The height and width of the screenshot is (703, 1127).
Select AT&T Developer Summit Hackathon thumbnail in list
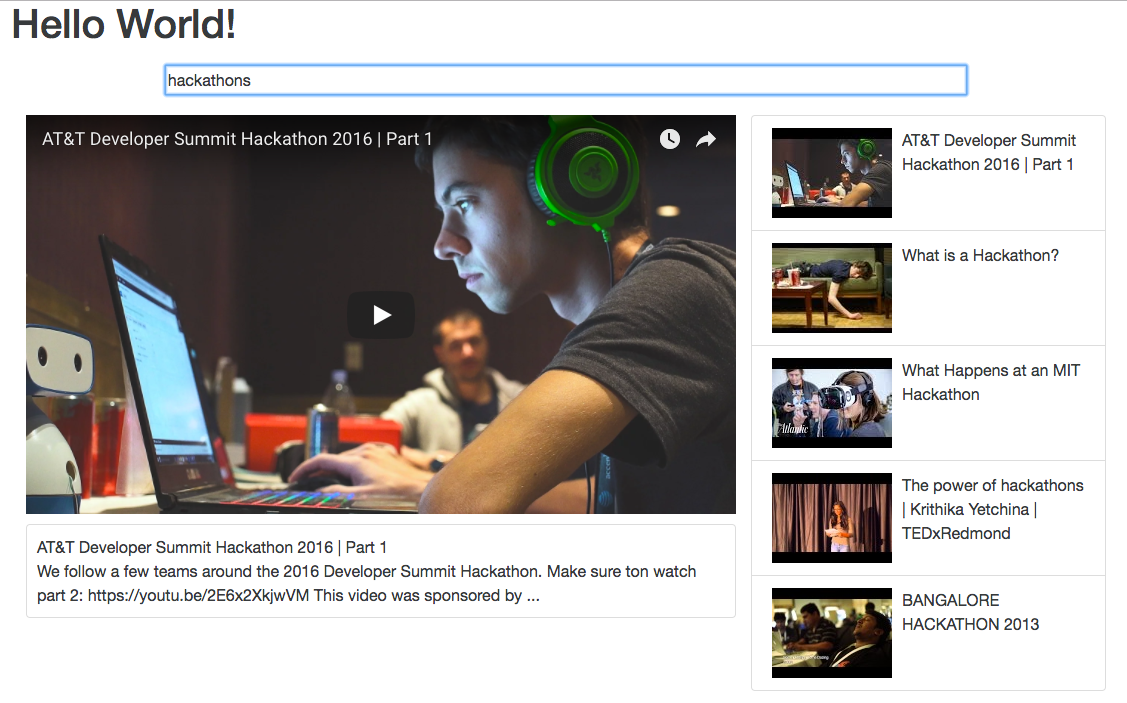tap(832, 173)
